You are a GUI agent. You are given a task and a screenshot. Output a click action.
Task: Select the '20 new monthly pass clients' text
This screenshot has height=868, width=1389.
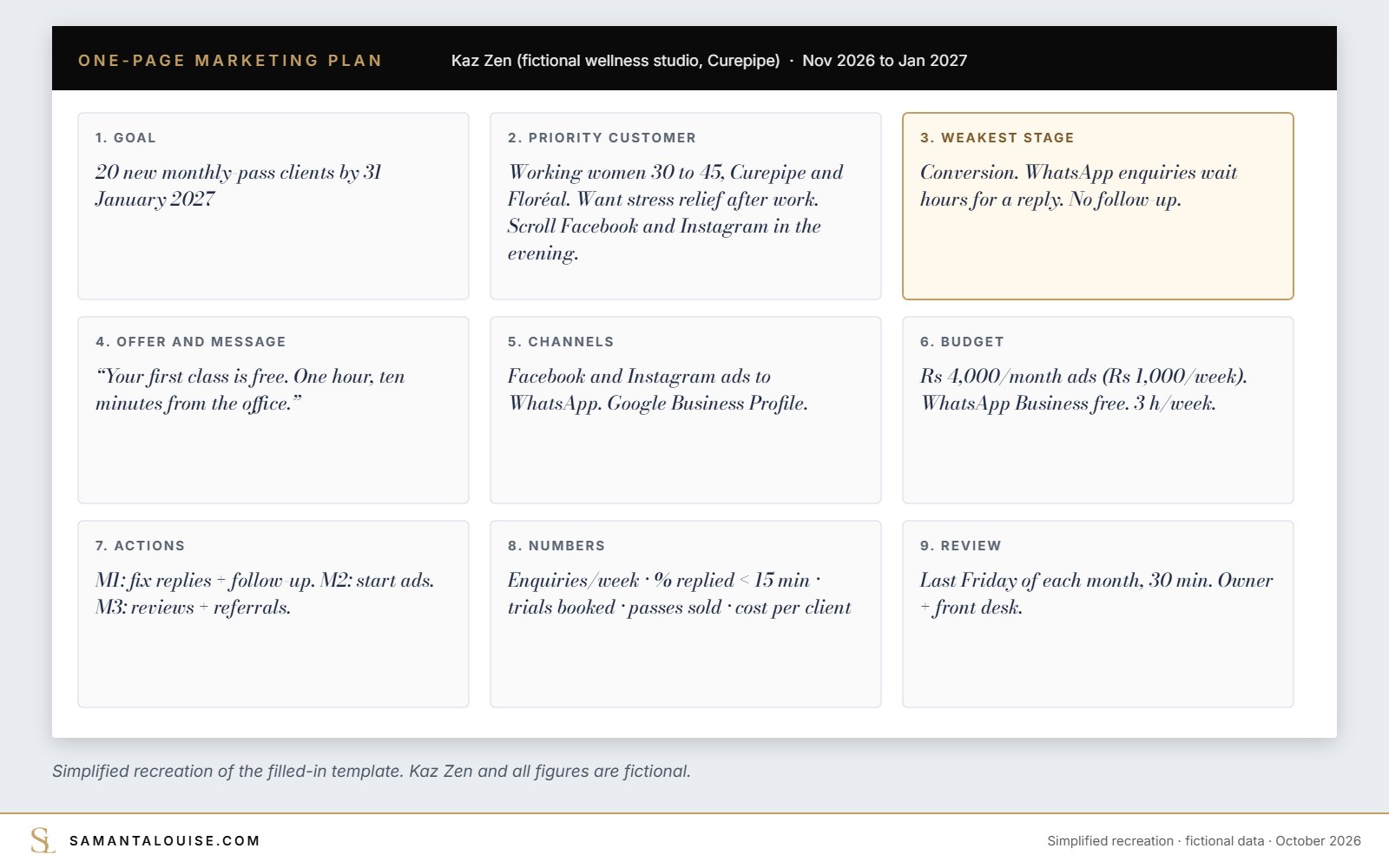point(239,186)
